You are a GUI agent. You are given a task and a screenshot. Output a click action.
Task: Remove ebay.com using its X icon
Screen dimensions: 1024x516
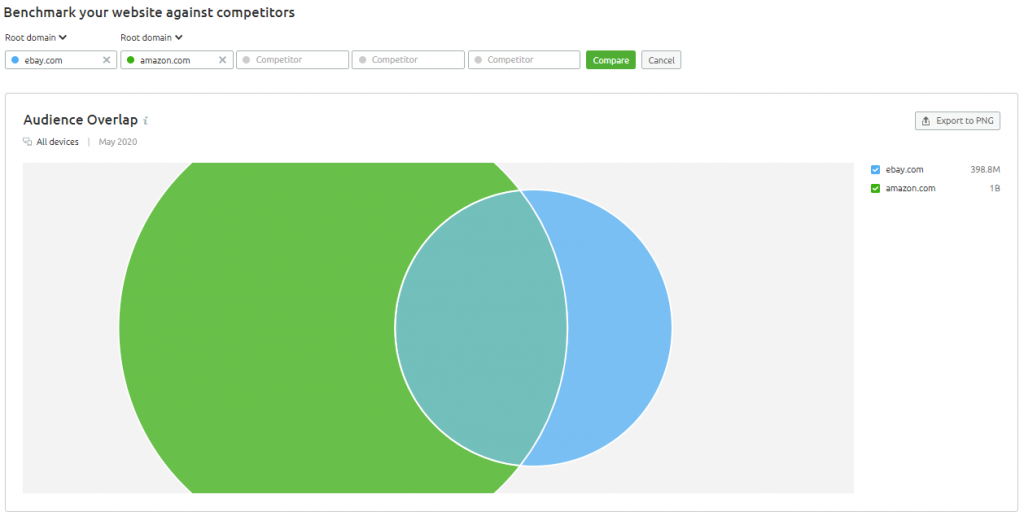pos(106,60)
